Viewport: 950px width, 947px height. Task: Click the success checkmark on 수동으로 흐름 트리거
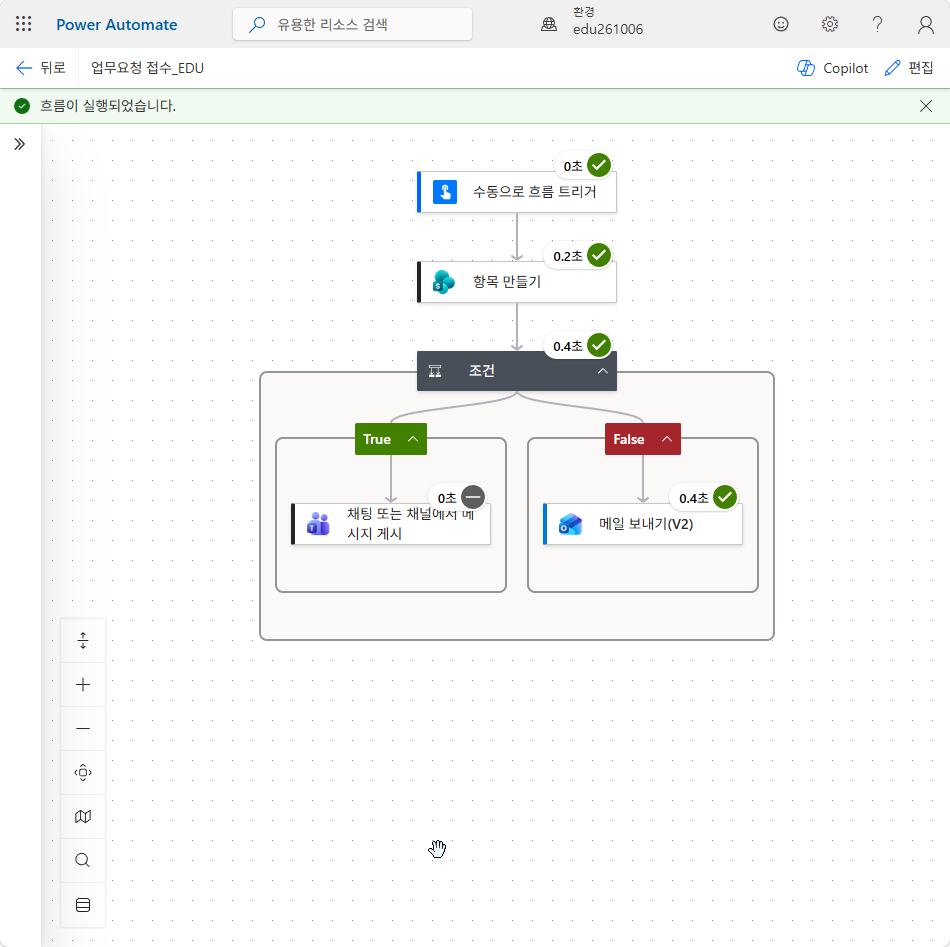[x=599, y=165]
